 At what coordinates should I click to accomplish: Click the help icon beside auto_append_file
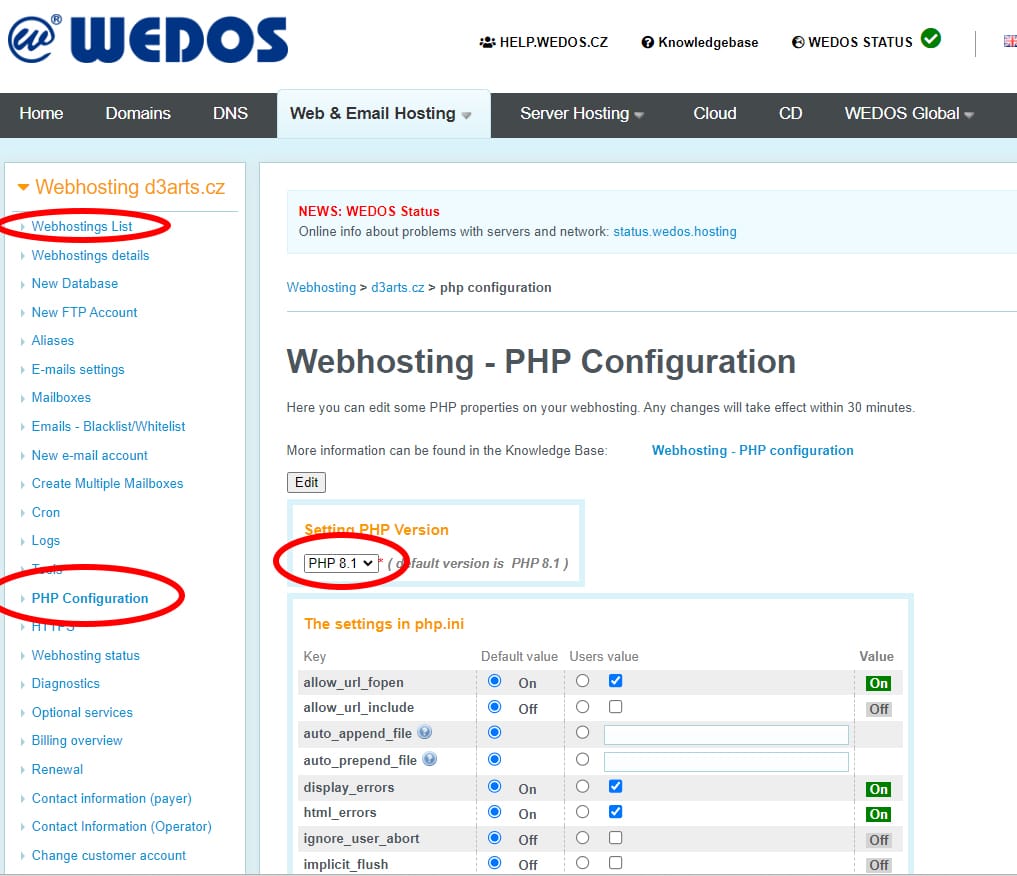425,733
